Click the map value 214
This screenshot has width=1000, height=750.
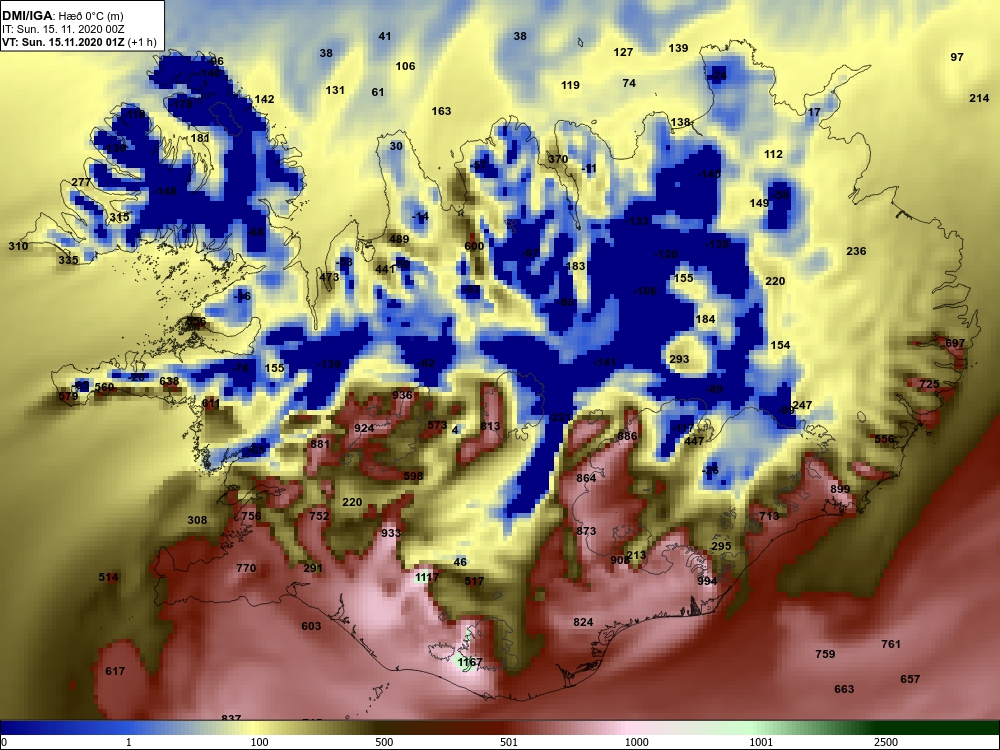tap(979, 98)
